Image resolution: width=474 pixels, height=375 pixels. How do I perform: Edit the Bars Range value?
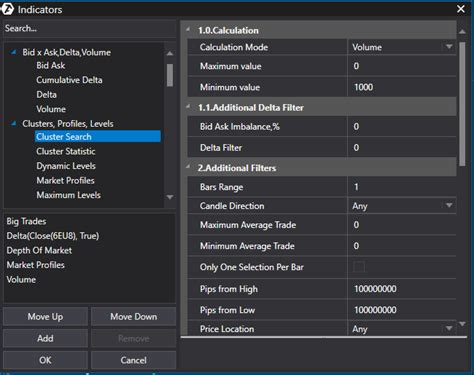pos(402,187)
